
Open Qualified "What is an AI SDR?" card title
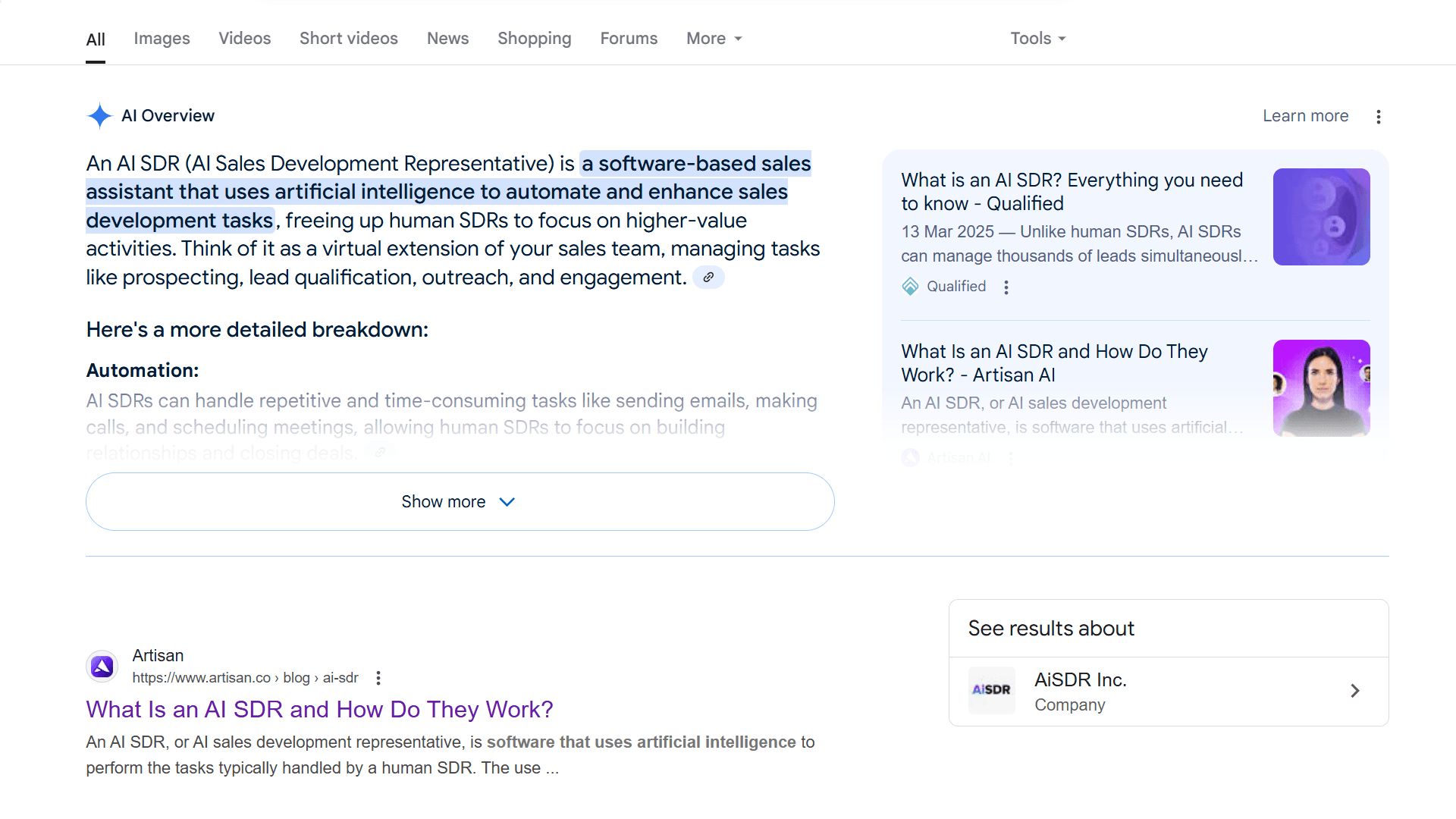pos(1072,192)
